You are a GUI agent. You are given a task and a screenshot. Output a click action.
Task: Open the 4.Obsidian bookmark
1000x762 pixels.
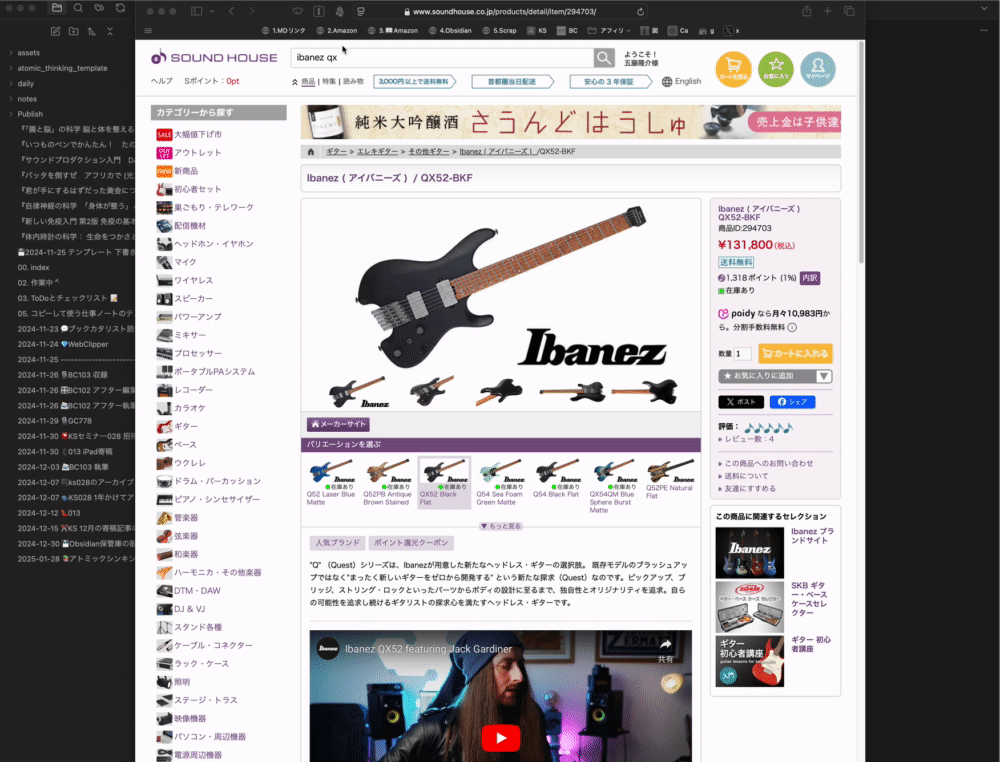point(450,31)
